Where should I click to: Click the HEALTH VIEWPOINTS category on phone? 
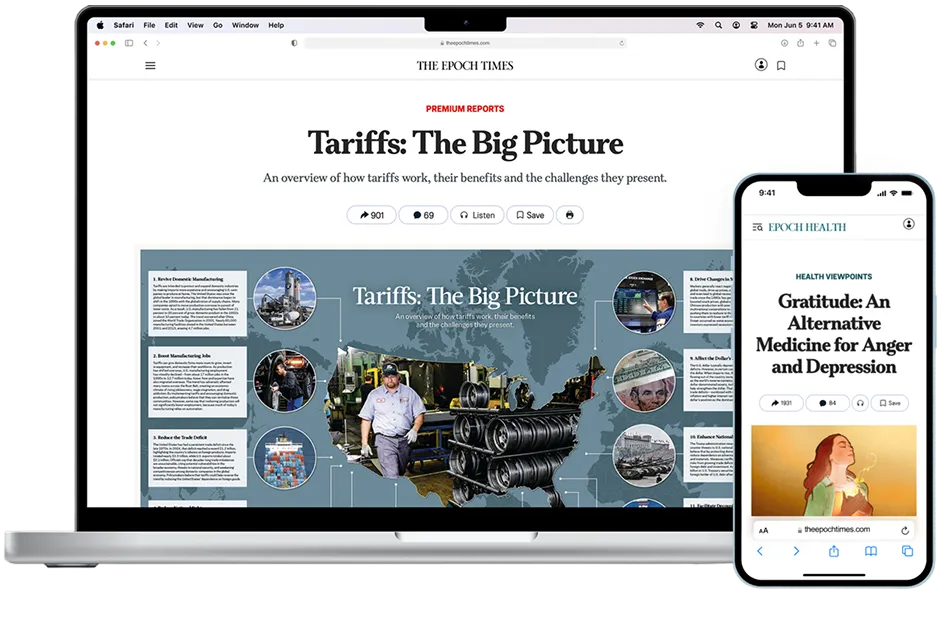(x=834, y=277)
